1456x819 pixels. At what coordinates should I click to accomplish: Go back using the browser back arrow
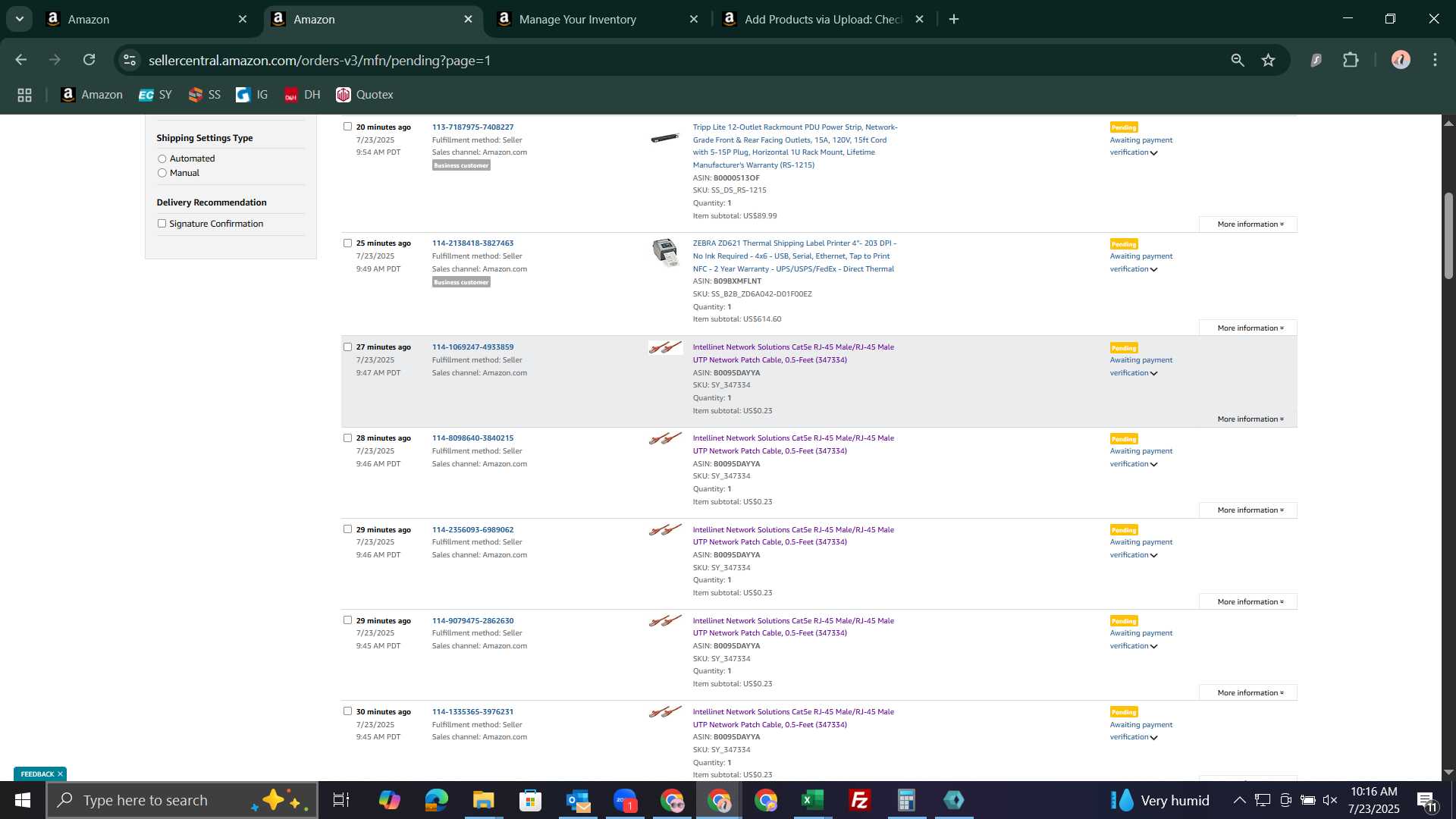point(21,60)
